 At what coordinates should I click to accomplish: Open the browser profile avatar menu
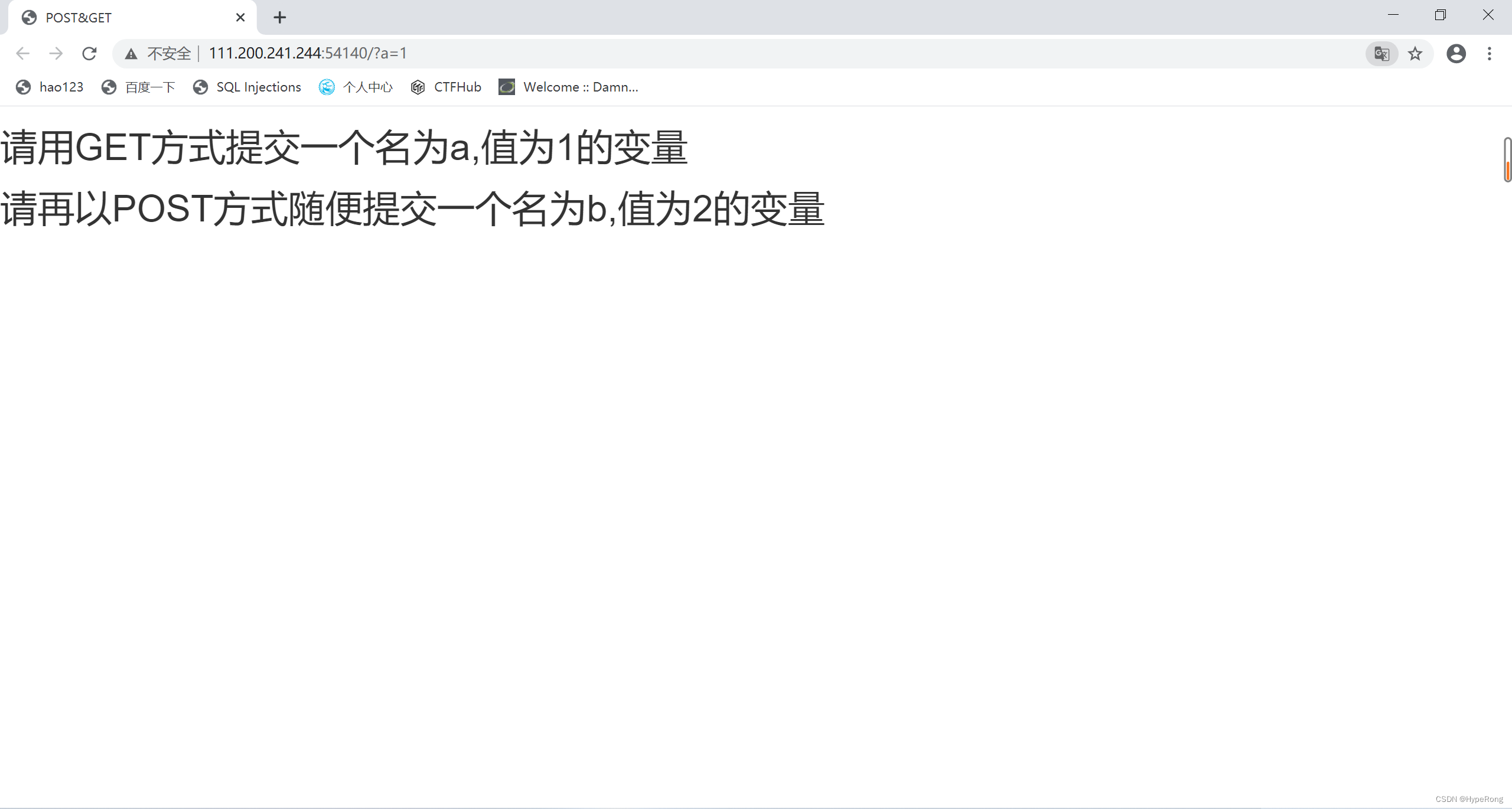1456,53
